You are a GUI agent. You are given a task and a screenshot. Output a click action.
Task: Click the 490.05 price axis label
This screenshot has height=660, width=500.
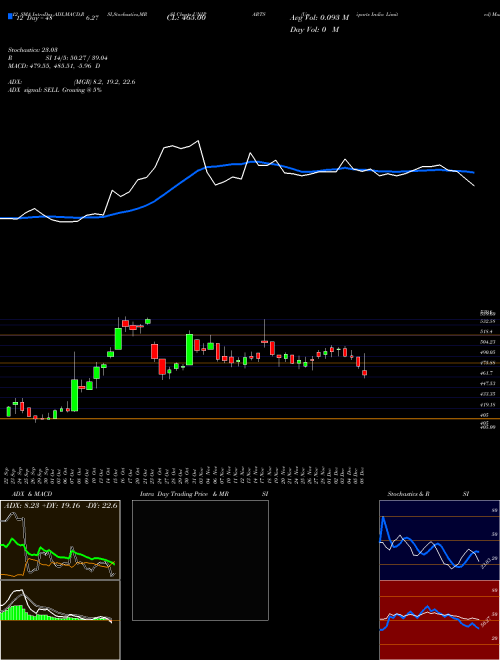[x=487, y=352]
